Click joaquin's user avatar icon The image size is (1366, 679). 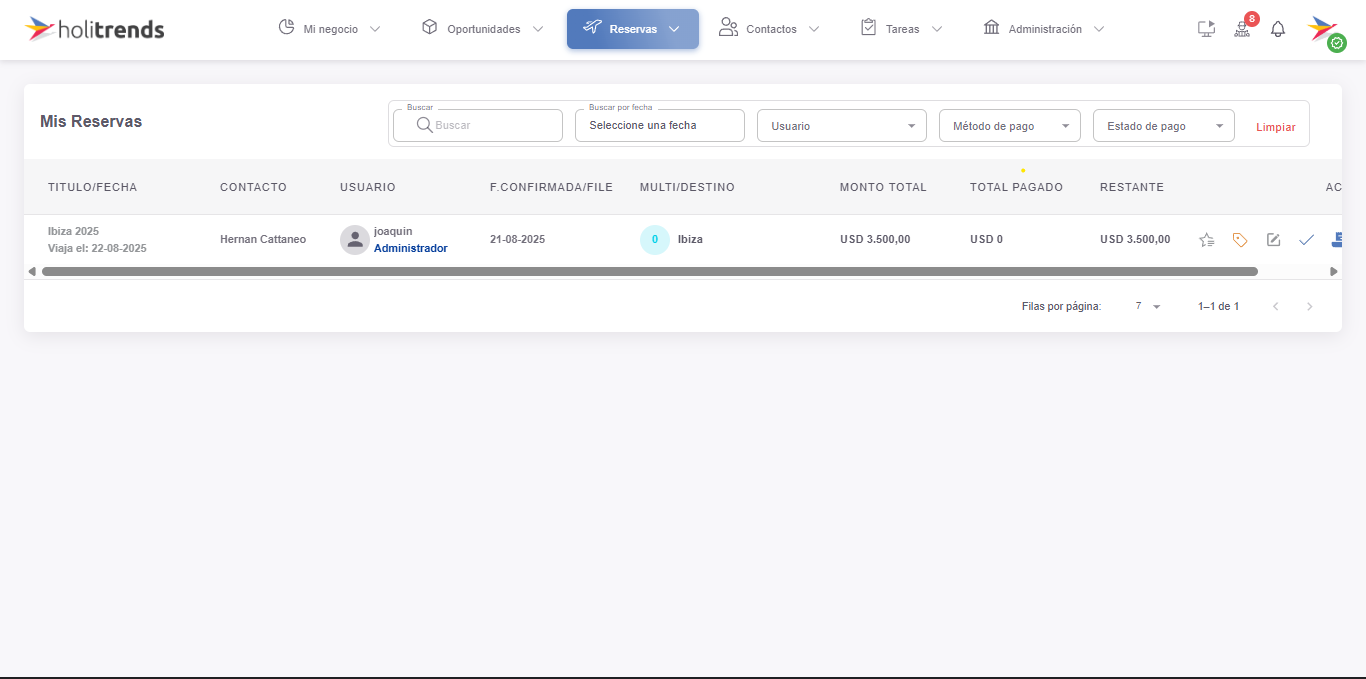click(x=355, y=240)
